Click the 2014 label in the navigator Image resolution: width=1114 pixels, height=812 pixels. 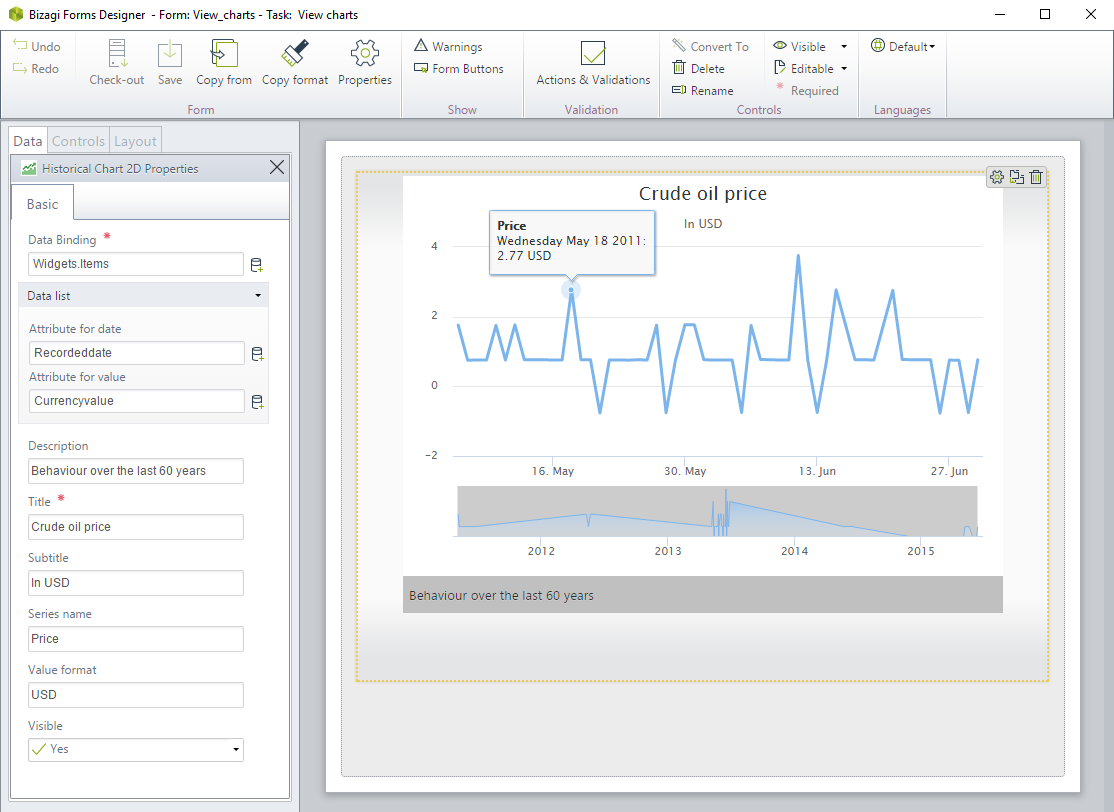coord(794,551)
